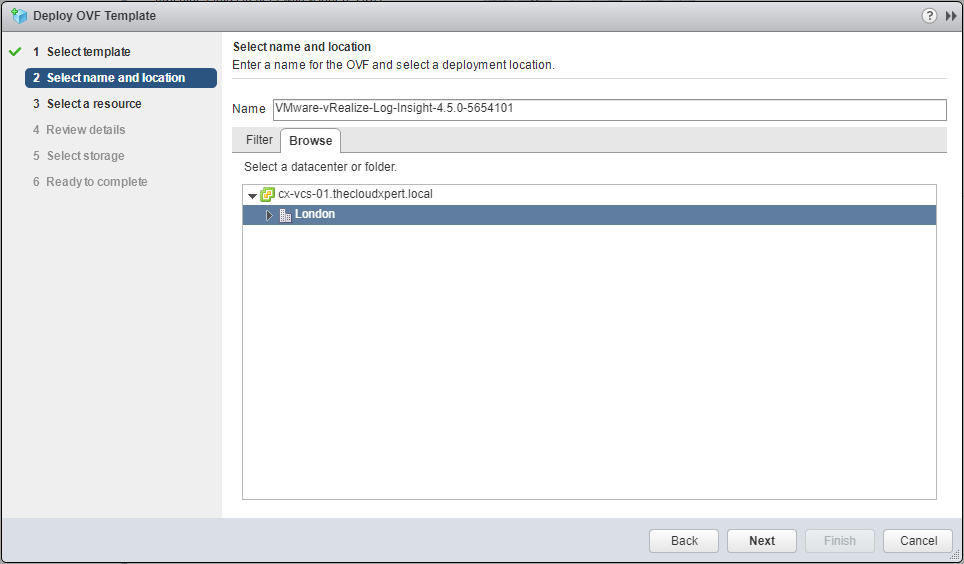The height and width of the screenshot is (564, 964).
Task: Select cx-vcs-01.thecloudxpert.local in the tree
Action: [355, 194]
